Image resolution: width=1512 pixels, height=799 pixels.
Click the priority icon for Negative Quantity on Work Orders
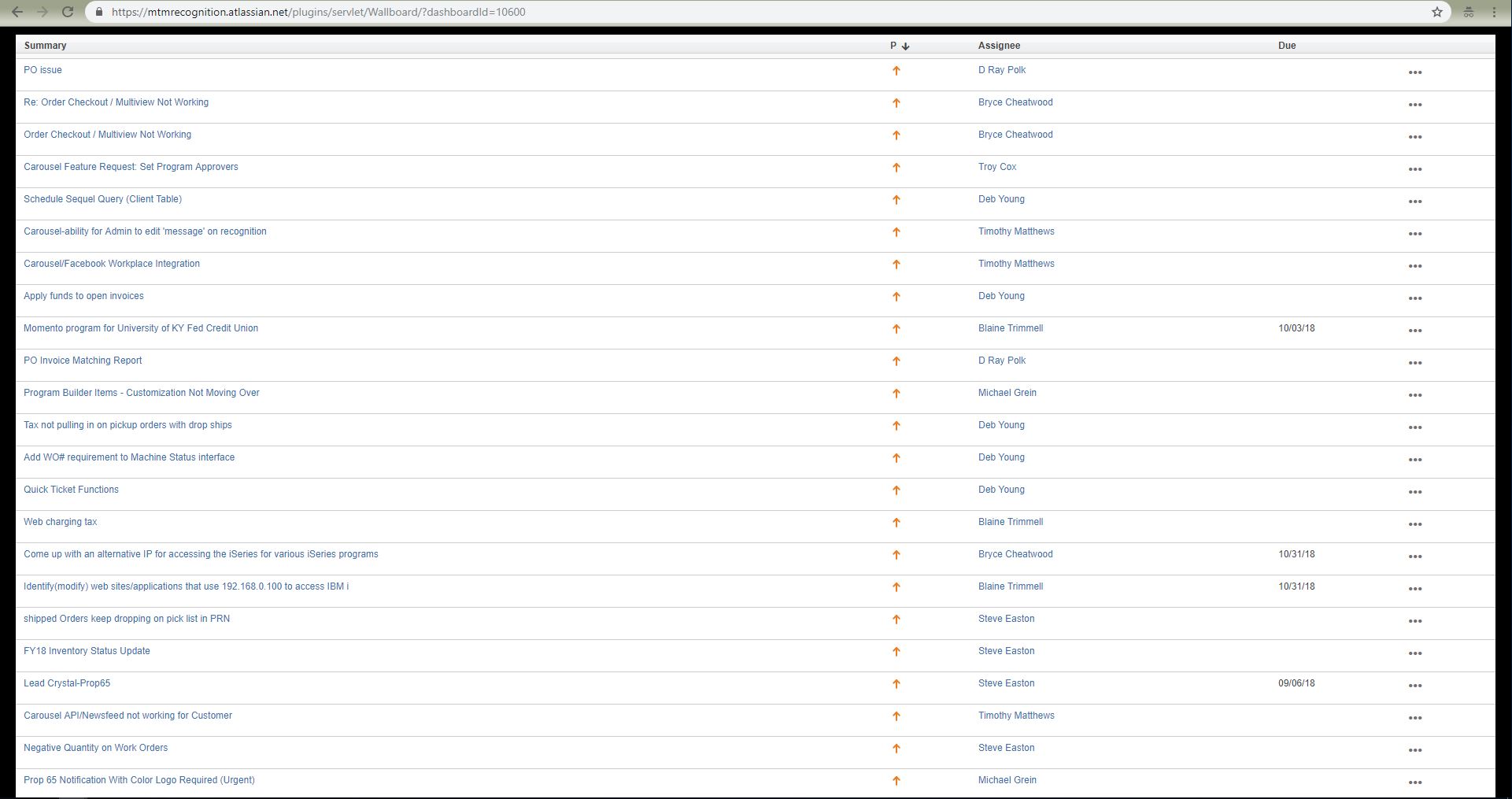point(896,748)
